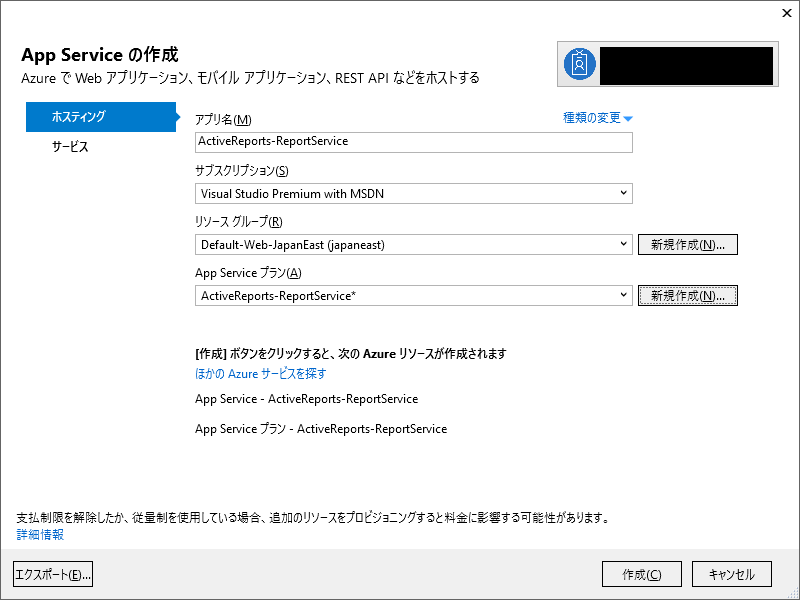Click the アプリ名 input field
This screenshot has height=600, width=800.
pos(414,142)
